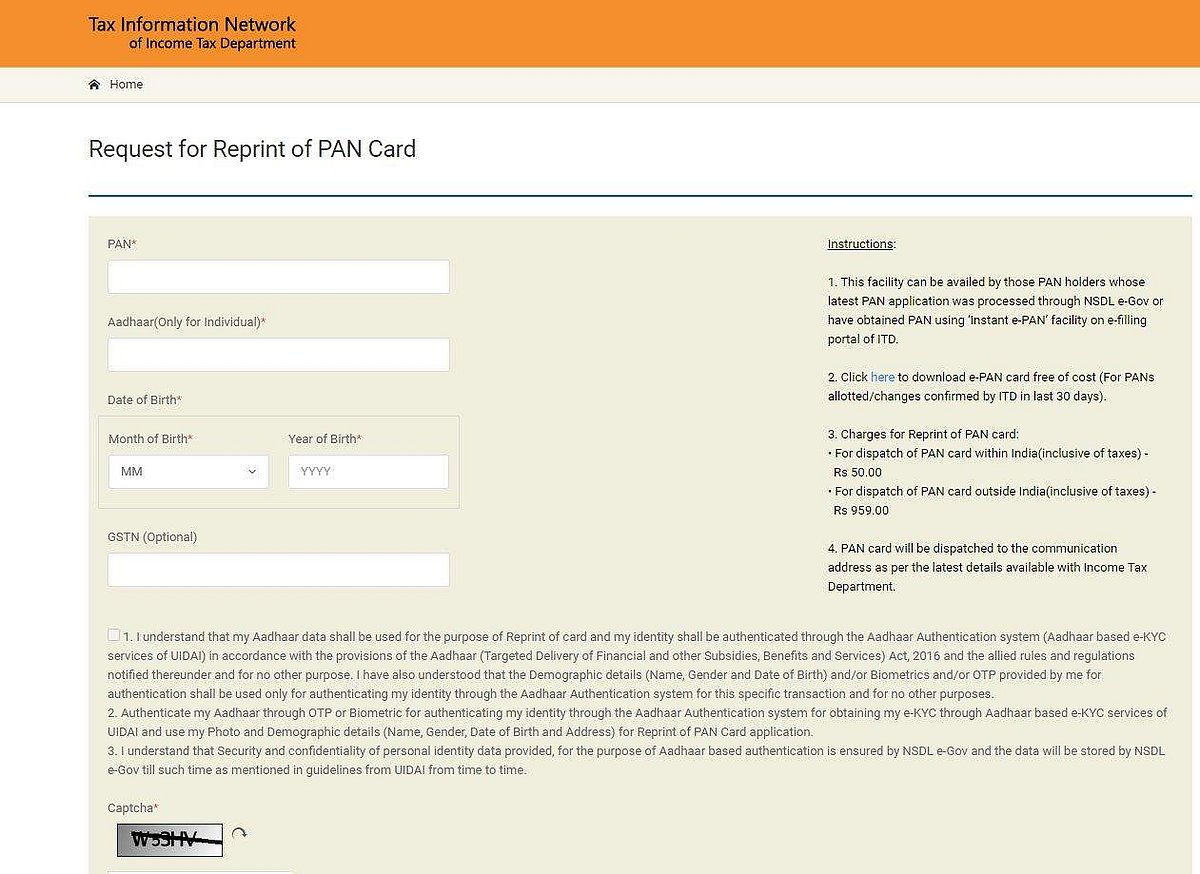
Task: Click the 'GSTN (Optional)' label
Action: (152, 537)
